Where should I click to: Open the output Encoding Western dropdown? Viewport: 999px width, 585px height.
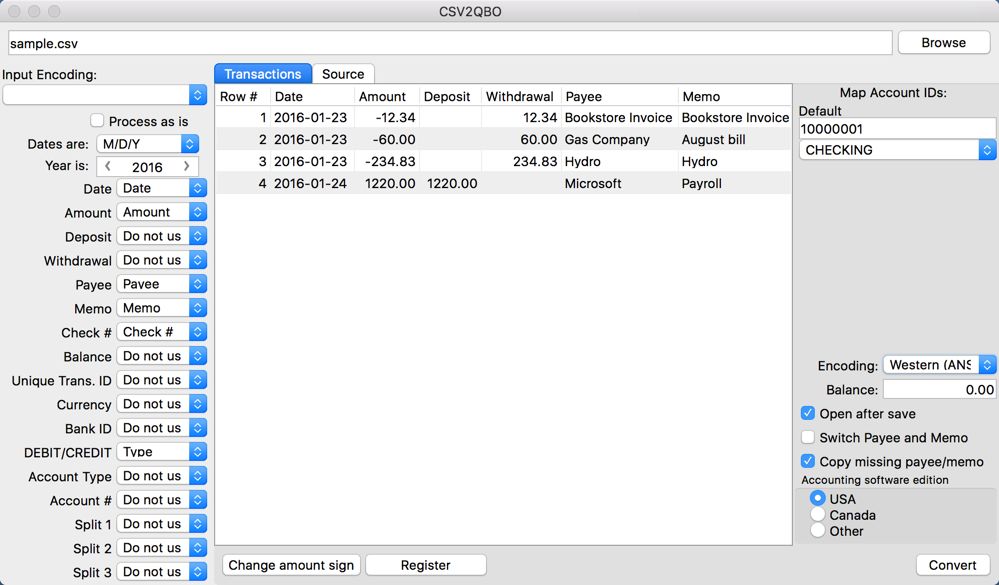click(x=939, y=365)
